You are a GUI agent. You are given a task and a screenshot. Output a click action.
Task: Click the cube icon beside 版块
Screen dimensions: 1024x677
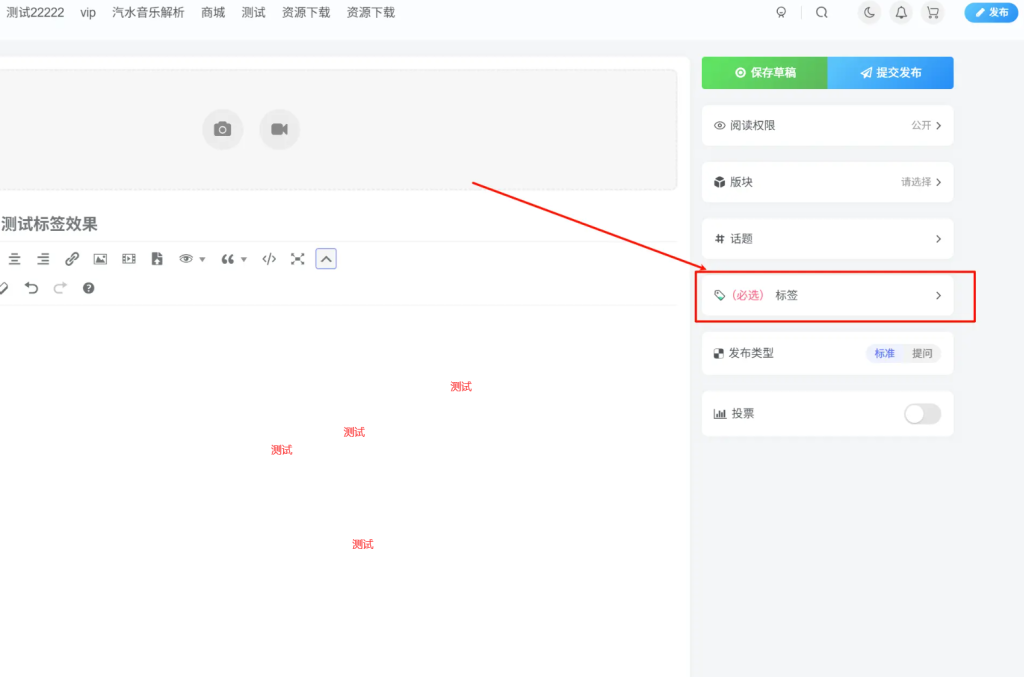point(719,182)
